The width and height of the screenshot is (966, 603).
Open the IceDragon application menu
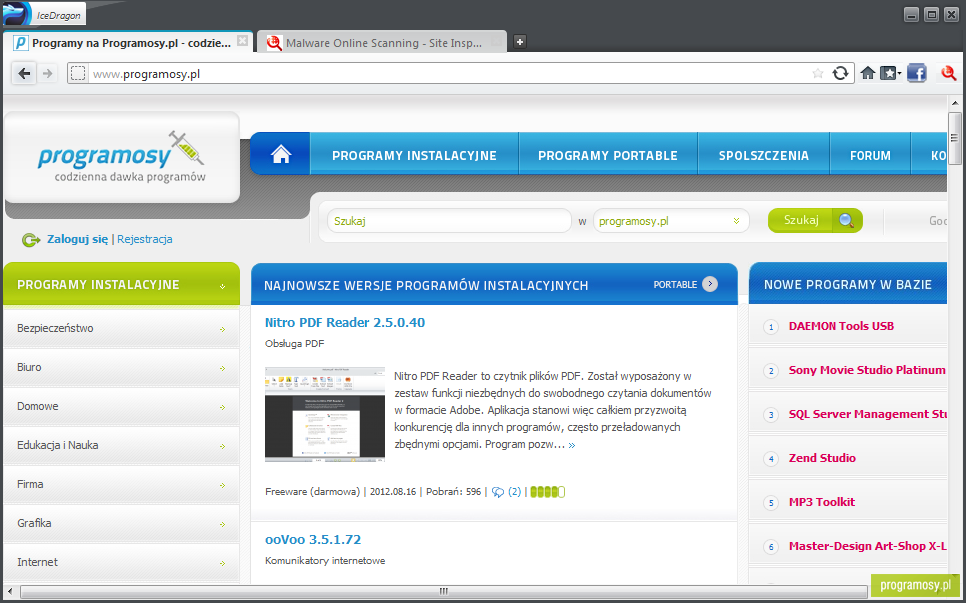click(43, 14)
